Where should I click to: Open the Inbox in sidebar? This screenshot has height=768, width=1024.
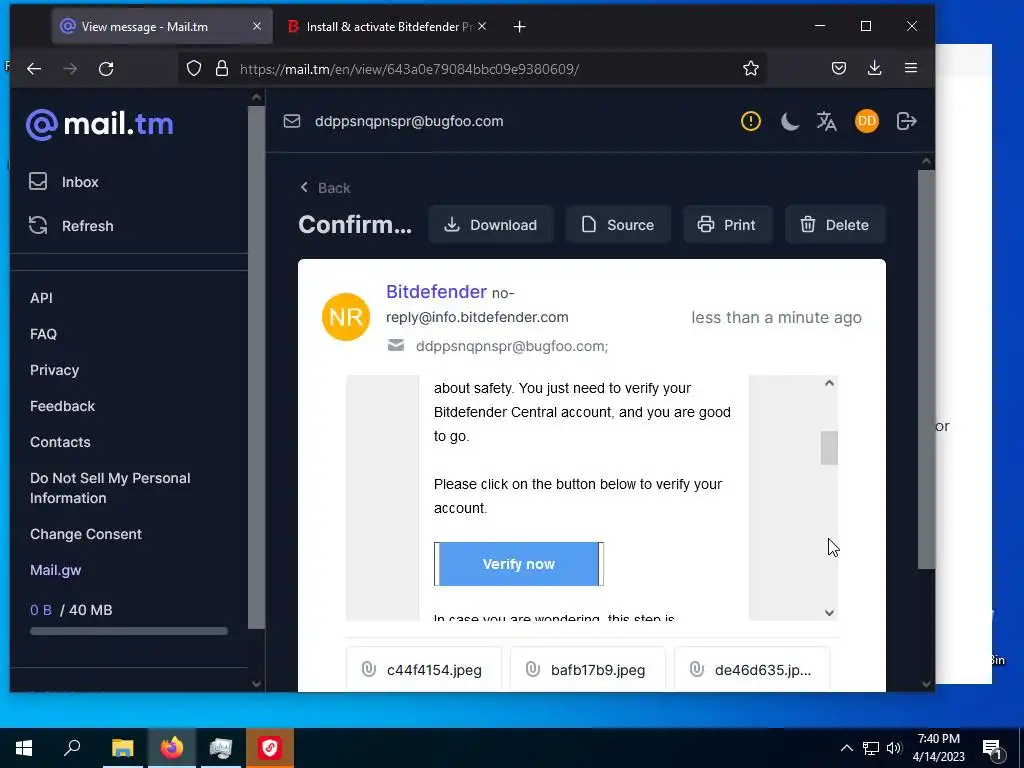[63, 182]
